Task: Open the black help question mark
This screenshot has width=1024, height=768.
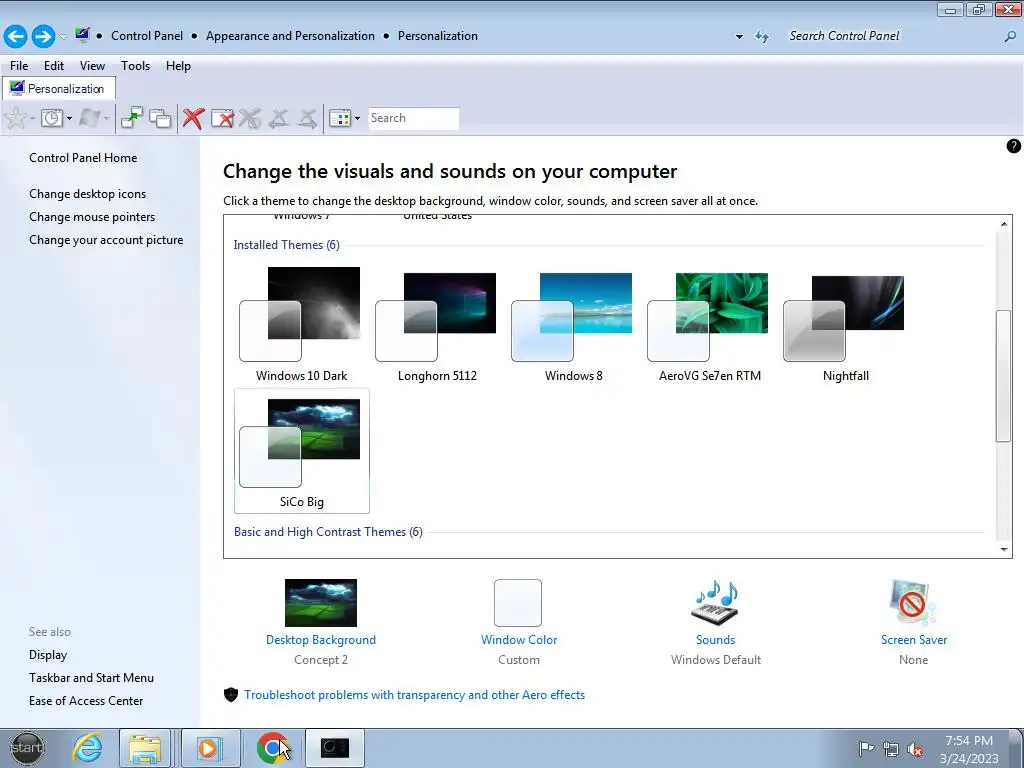Action: 1013,146
